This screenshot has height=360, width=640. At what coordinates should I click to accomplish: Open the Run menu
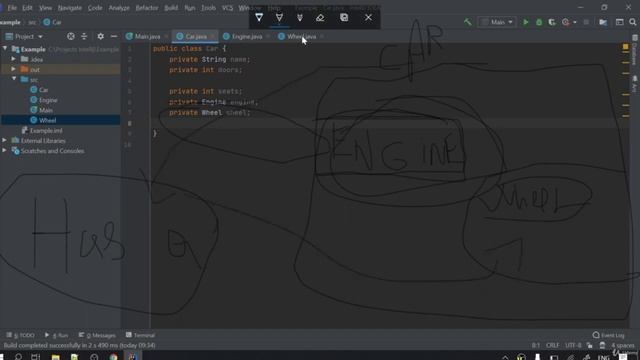189,8
